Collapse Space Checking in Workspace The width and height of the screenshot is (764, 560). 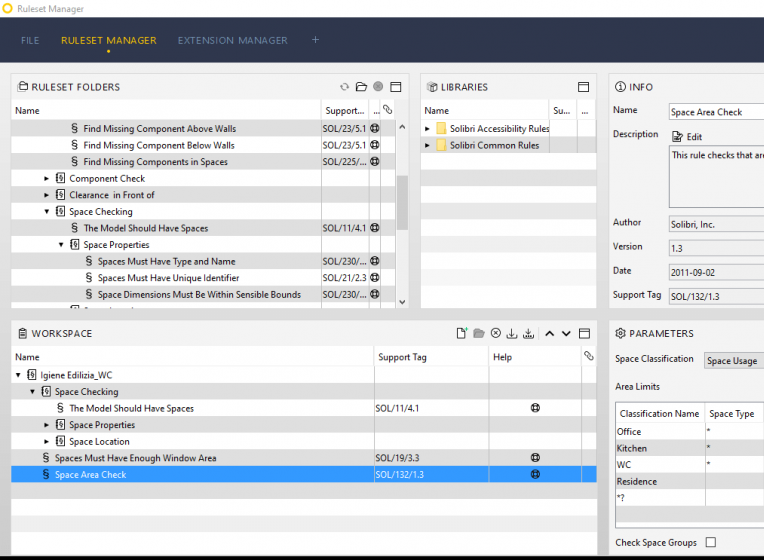click(32, 391)
